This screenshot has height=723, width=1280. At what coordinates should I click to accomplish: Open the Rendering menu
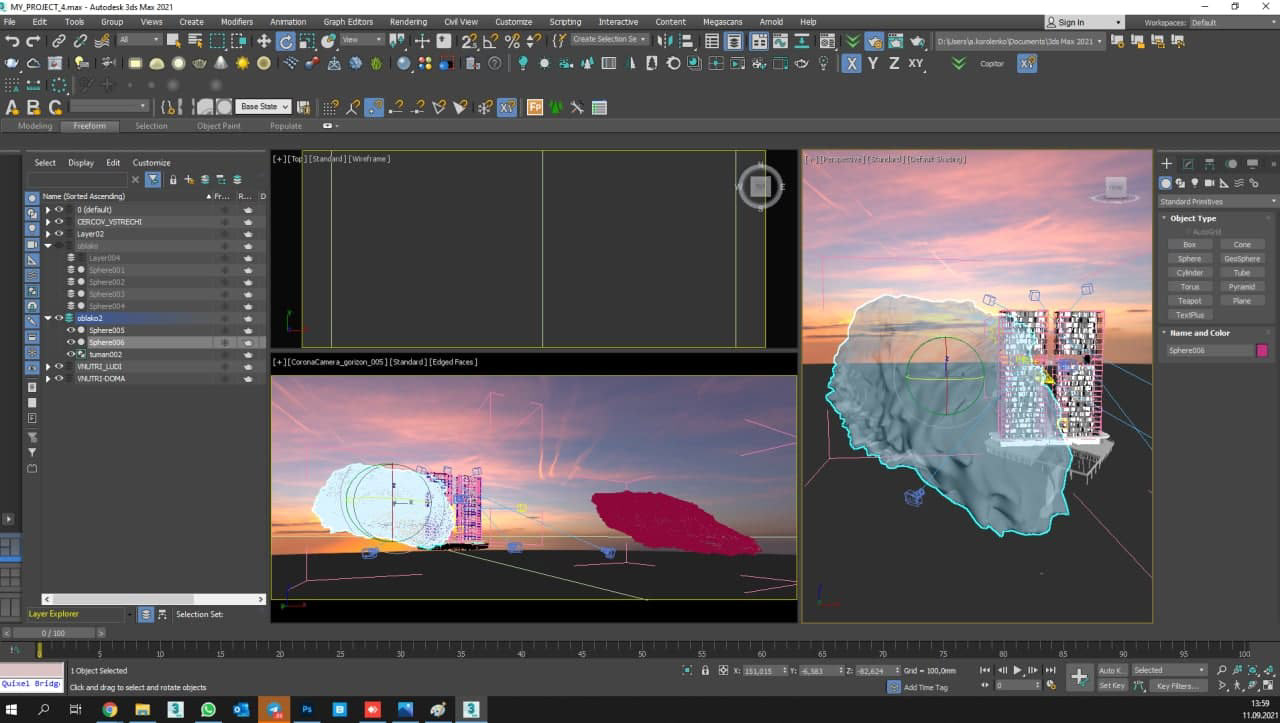point(408,21)
